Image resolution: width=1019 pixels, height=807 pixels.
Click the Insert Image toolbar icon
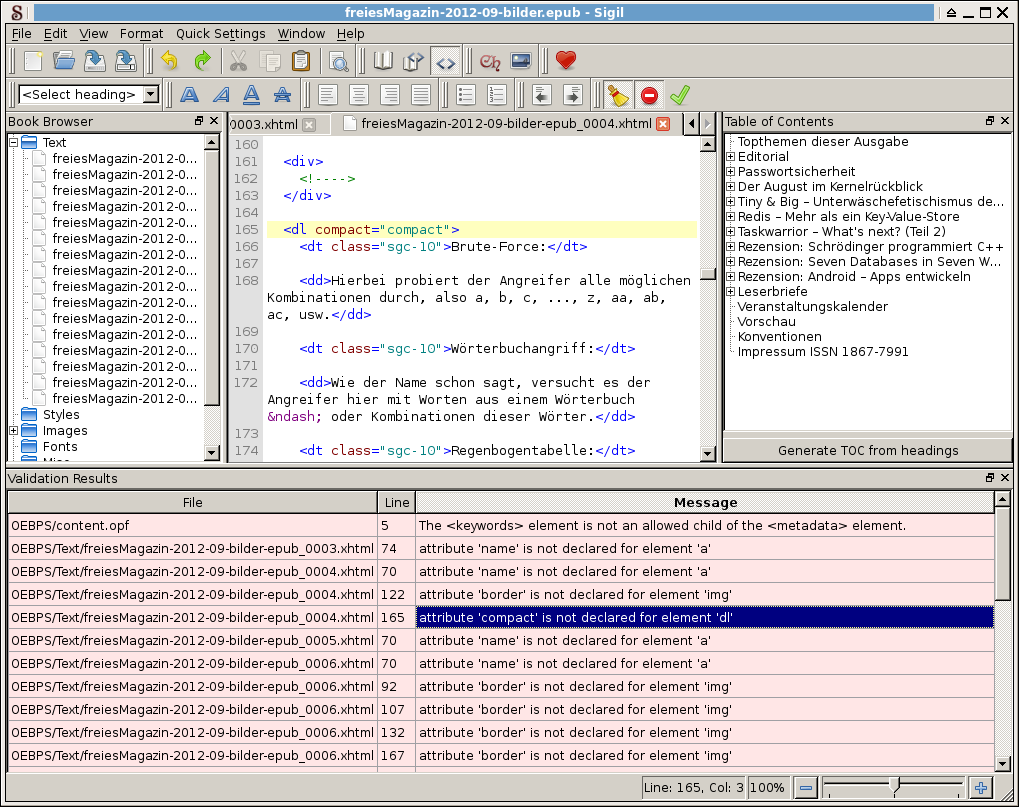[521, 61]
